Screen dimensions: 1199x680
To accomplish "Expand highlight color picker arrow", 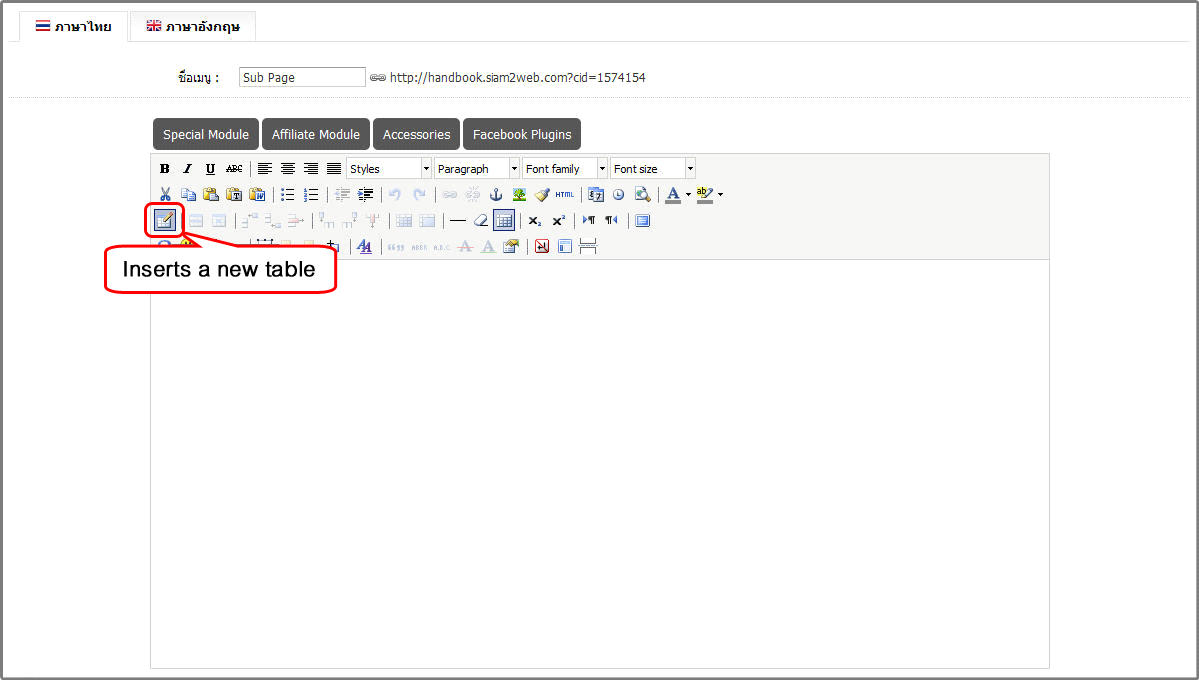I will pyautogui.click(x=720, y=194).
